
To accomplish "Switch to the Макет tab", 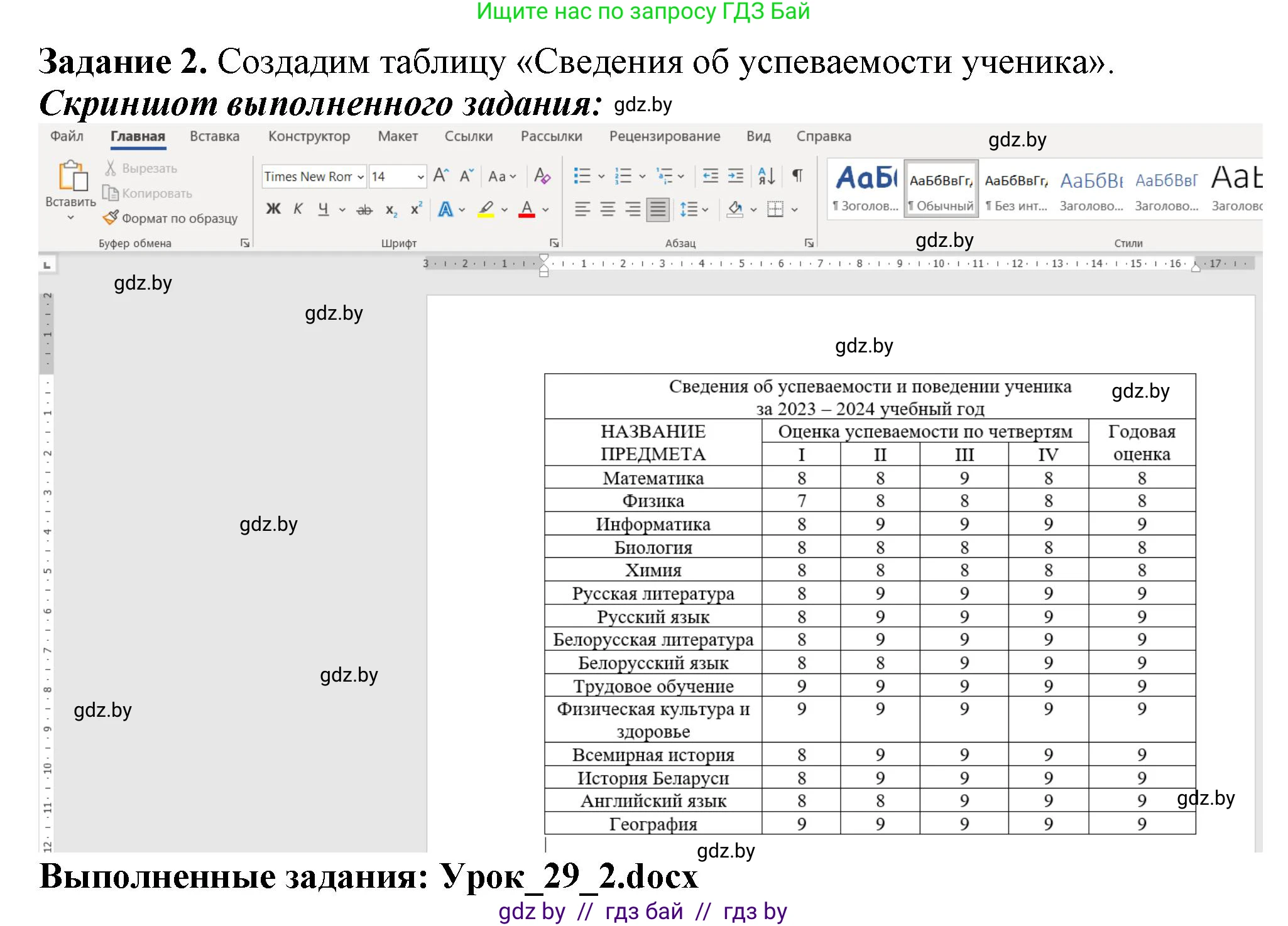I will (x=398, y=136).
